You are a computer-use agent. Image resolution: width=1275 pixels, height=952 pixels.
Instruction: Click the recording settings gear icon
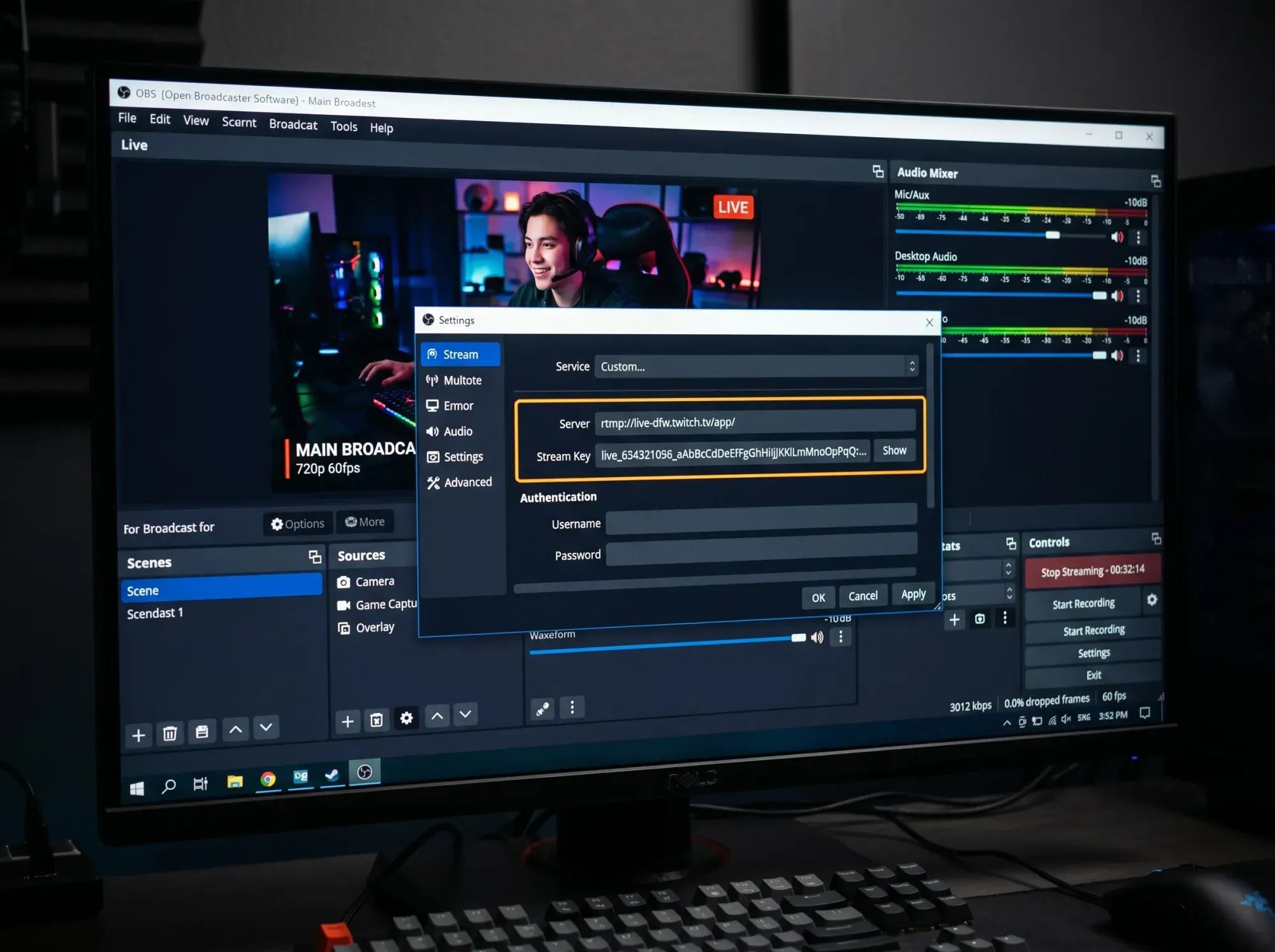[1152, 600]
